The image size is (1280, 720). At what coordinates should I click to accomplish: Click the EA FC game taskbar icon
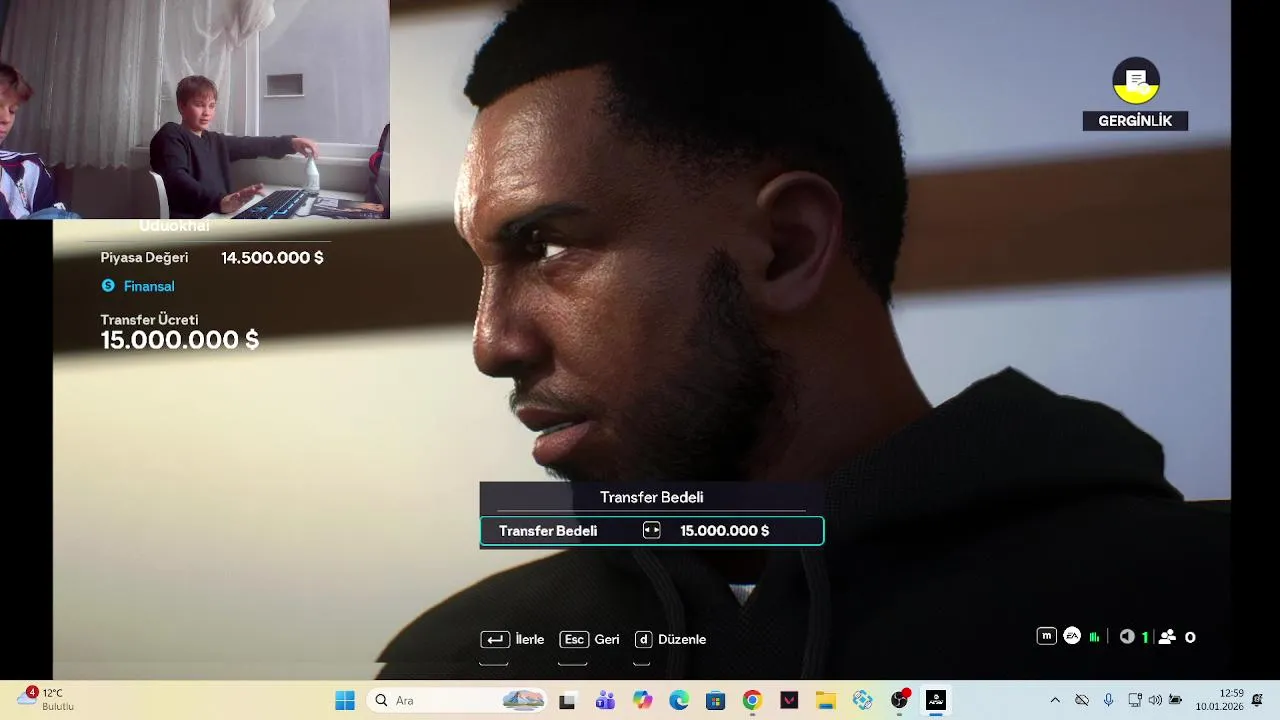[936, 700]
